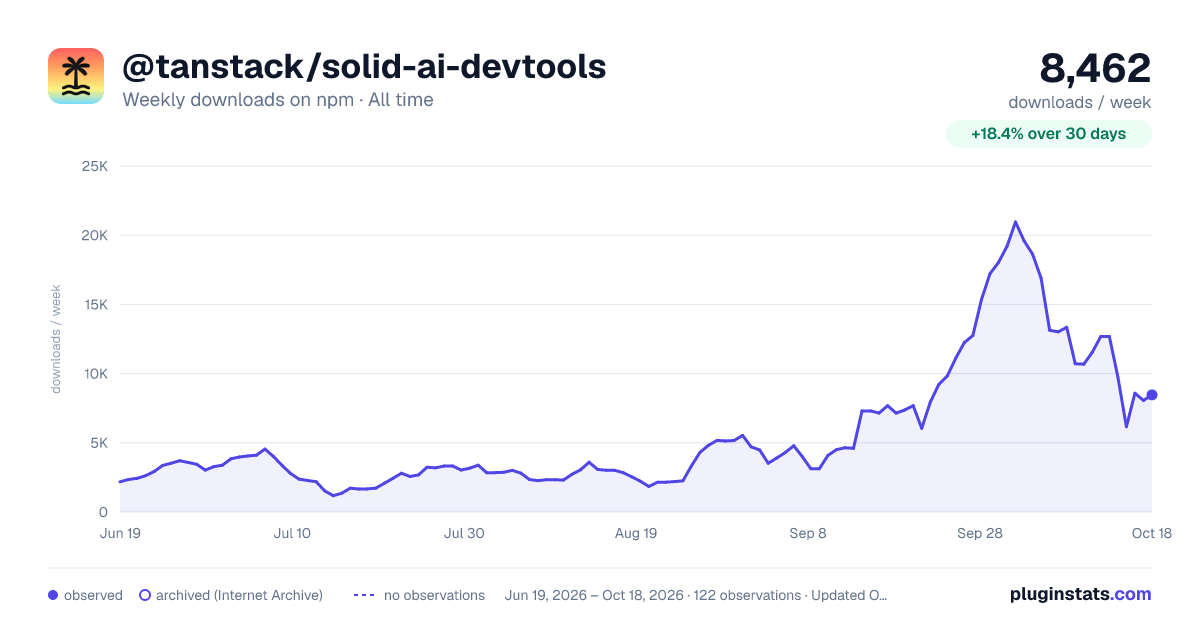Click the @tanstack/solid-ai-devtools title

coord(364,67)
